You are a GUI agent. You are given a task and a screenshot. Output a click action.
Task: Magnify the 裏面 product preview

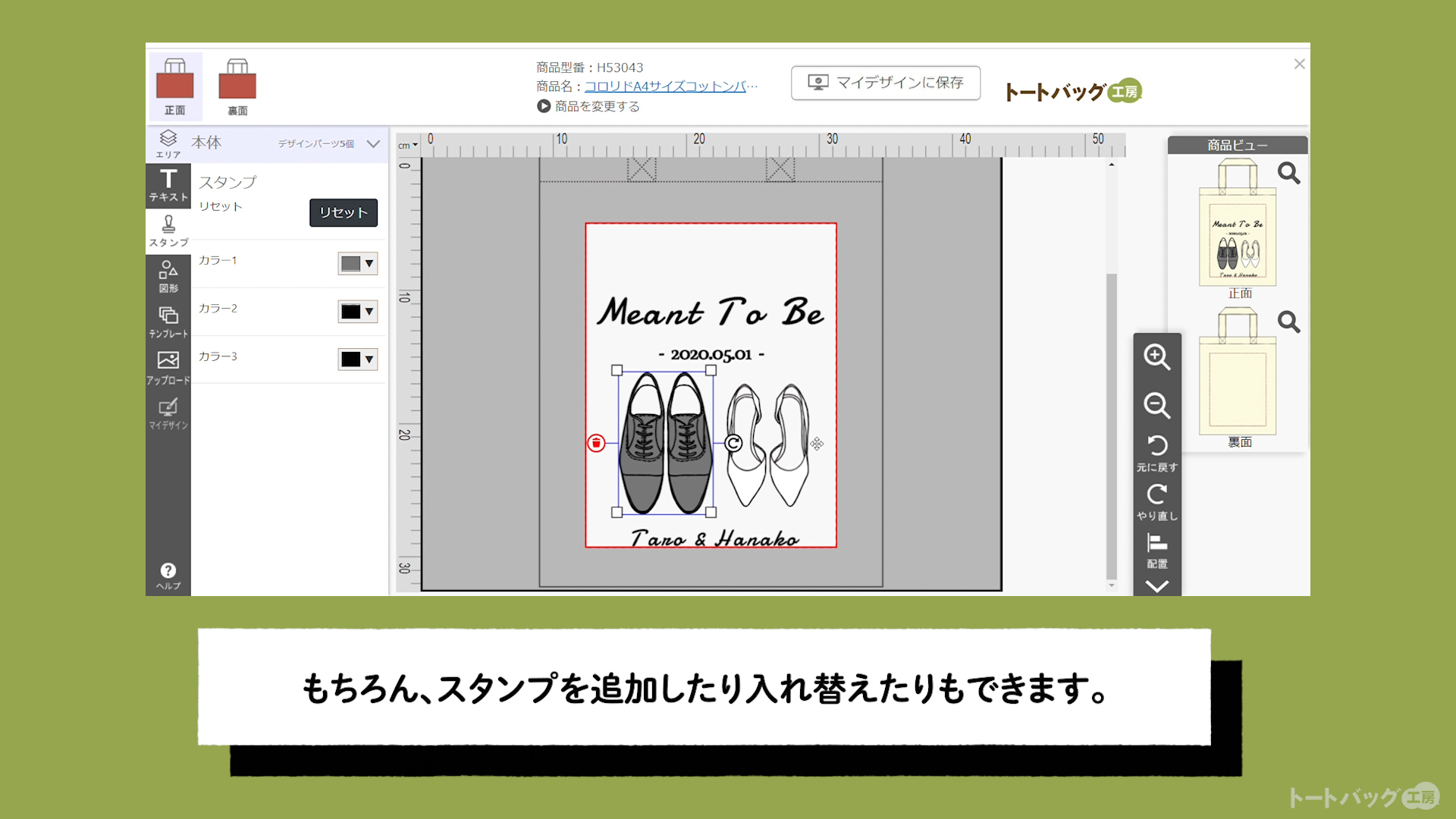(1288, 322)
